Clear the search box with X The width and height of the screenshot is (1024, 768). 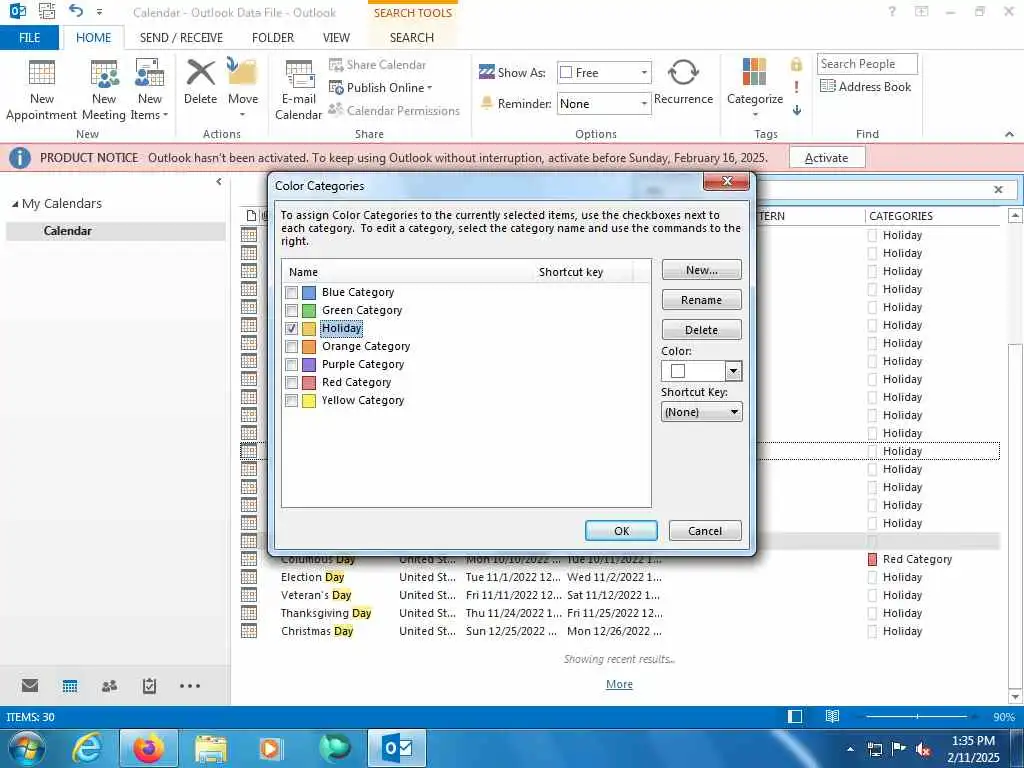pos(998,189)
